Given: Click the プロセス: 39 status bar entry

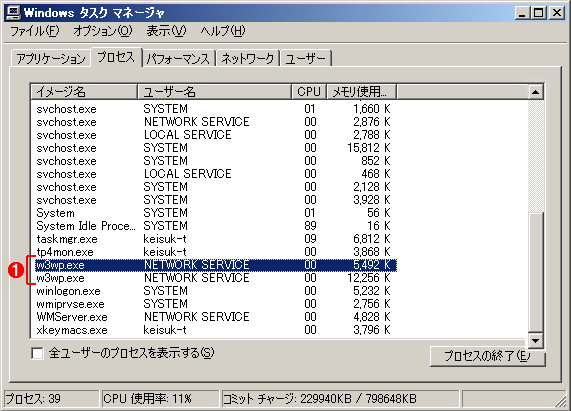Looking at the screenshot, I should pos(51,399).
